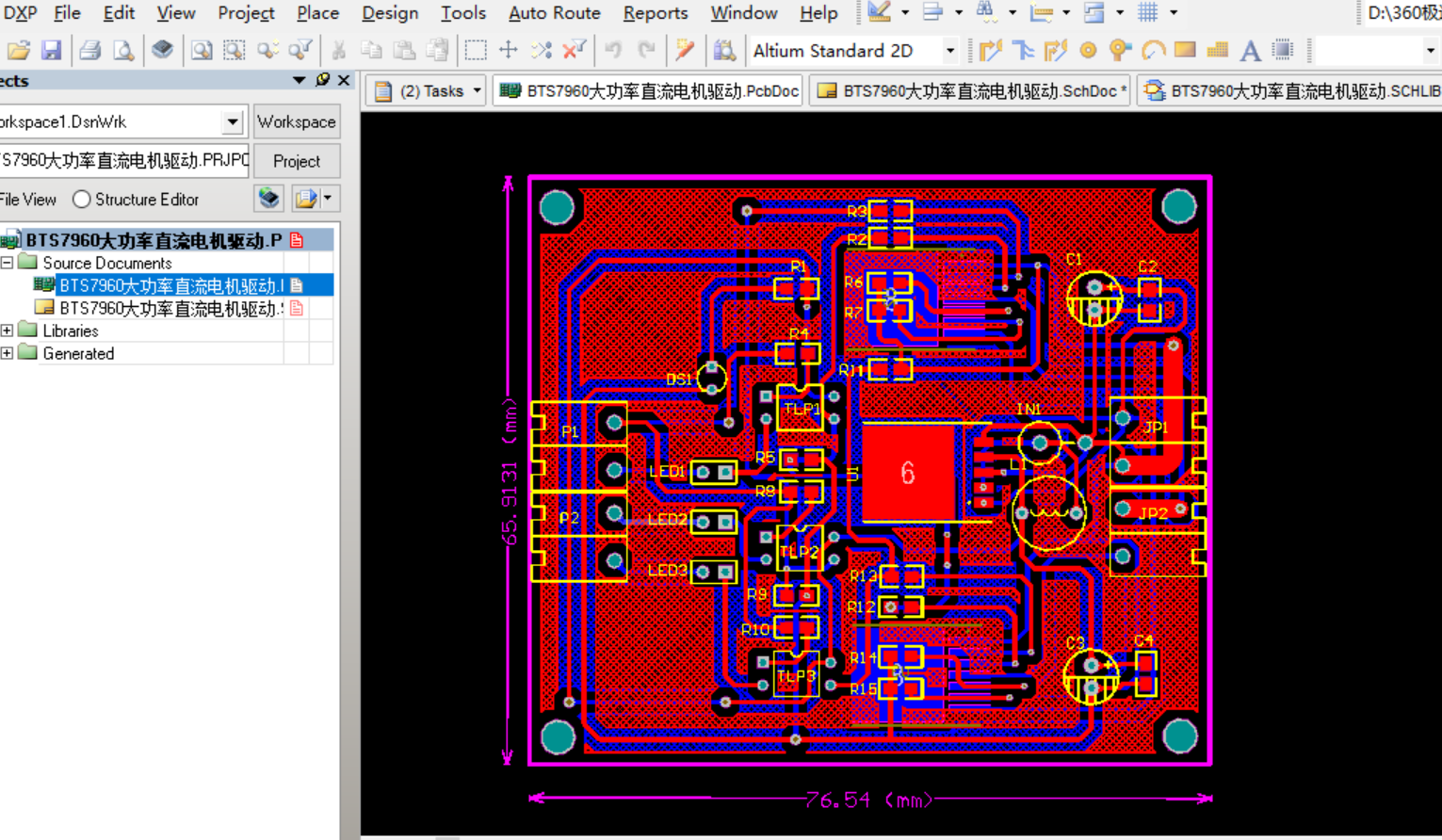Place a text string with A tool

pyautogui.click(x=1250, y=50)
